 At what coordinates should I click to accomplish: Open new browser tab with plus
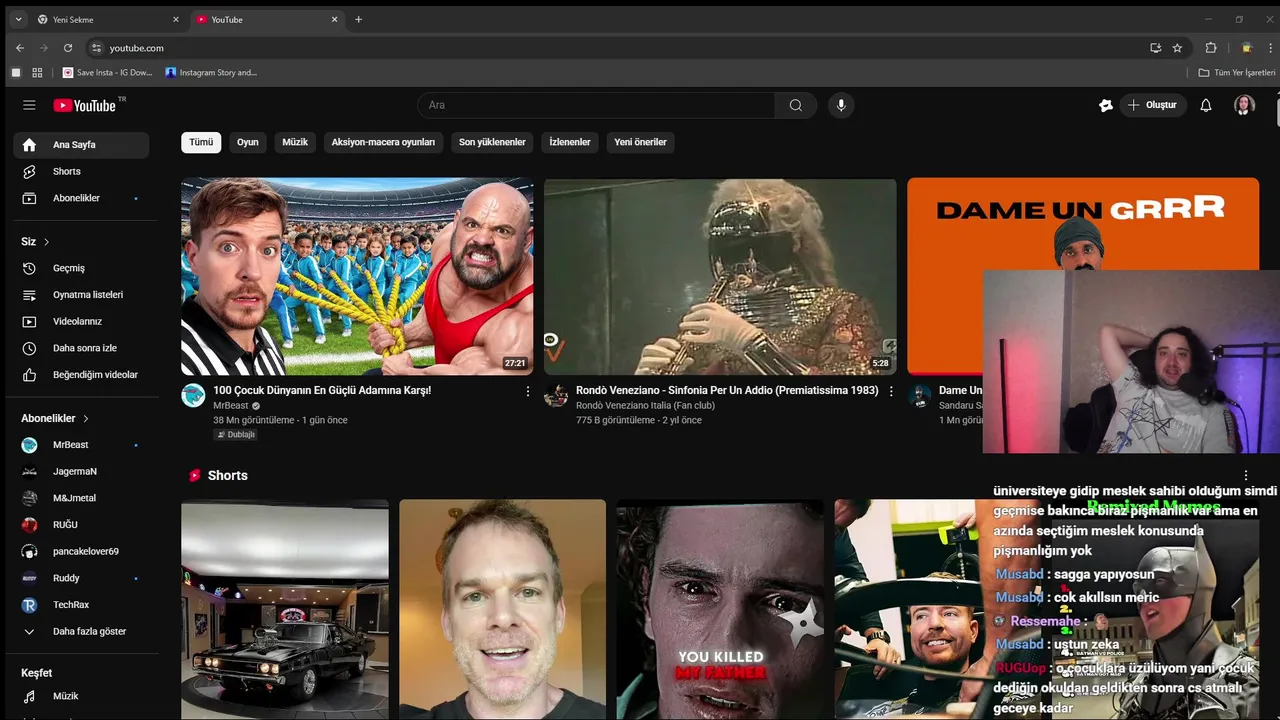[359, 19]
